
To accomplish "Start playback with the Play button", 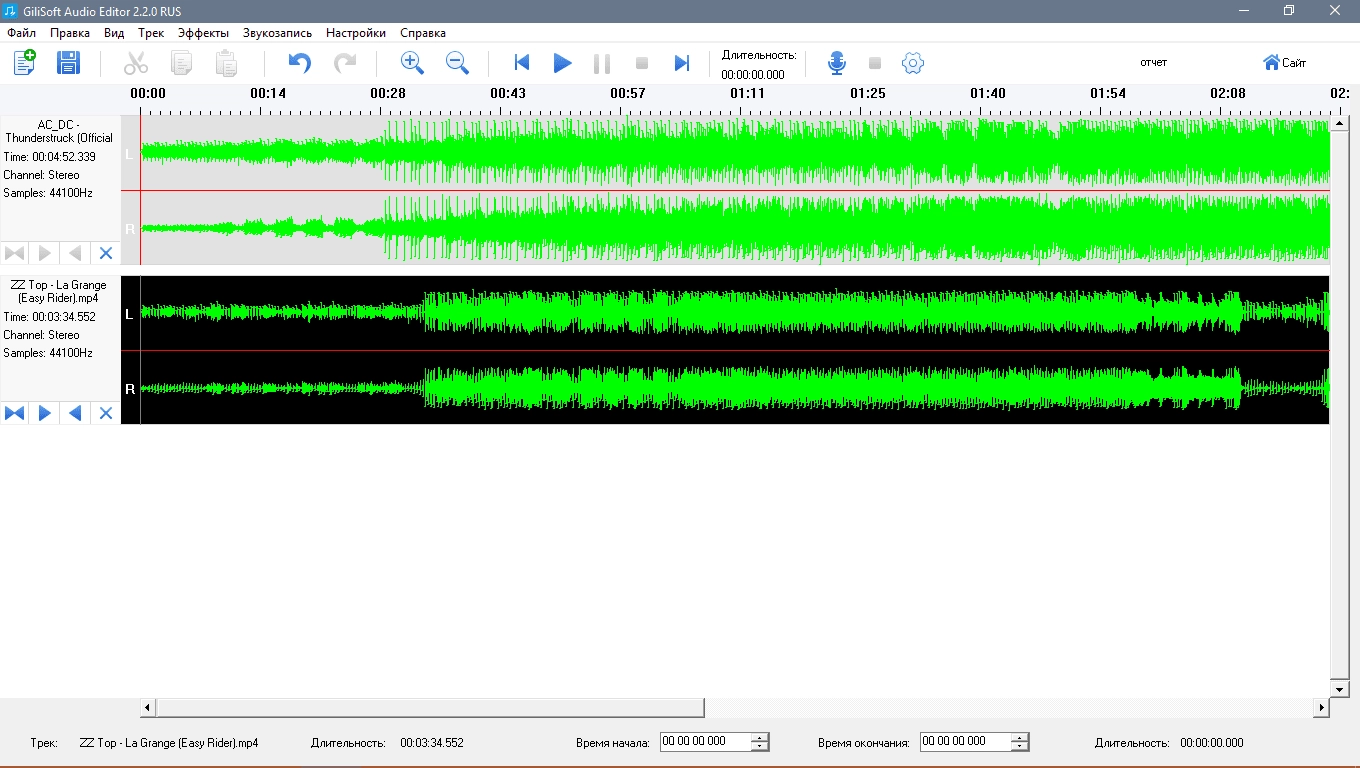I will 562,63.
